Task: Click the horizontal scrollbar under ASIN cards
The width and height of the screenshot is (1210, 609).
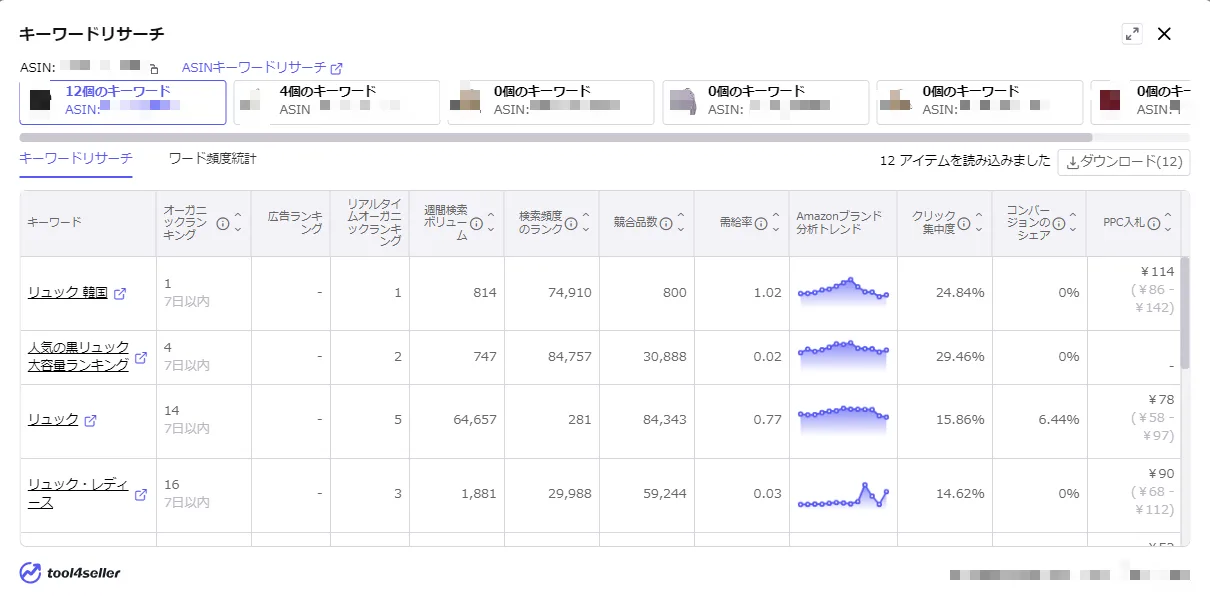Action: [555, 137]
